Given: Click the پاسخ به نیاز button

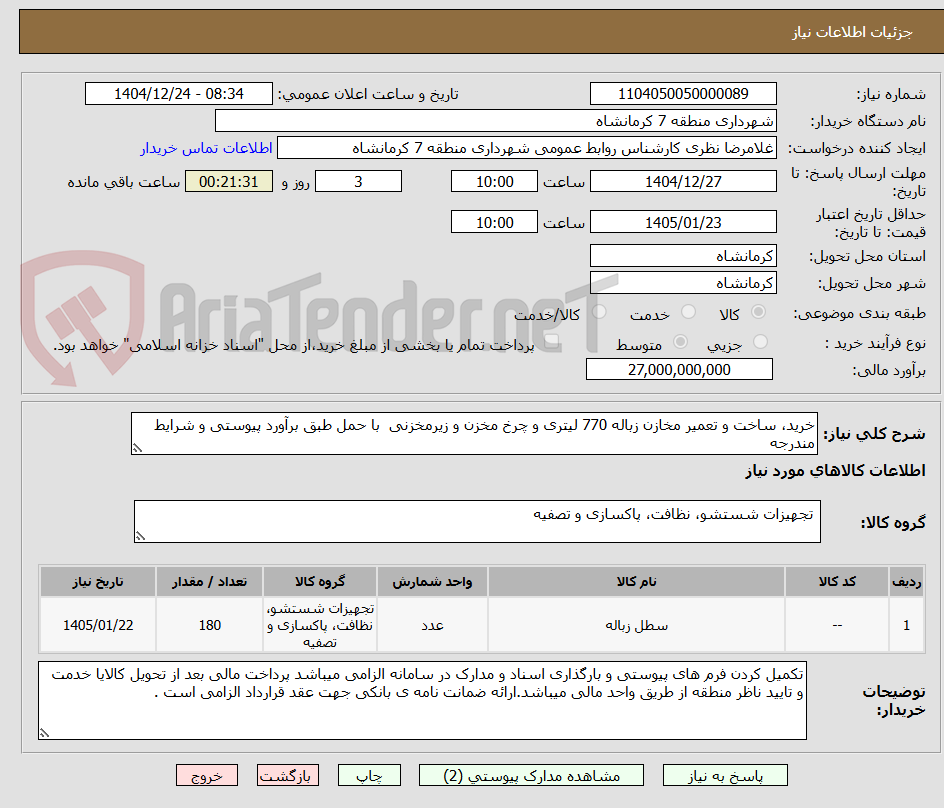Looking at the screenshot, I should [725, 775].
